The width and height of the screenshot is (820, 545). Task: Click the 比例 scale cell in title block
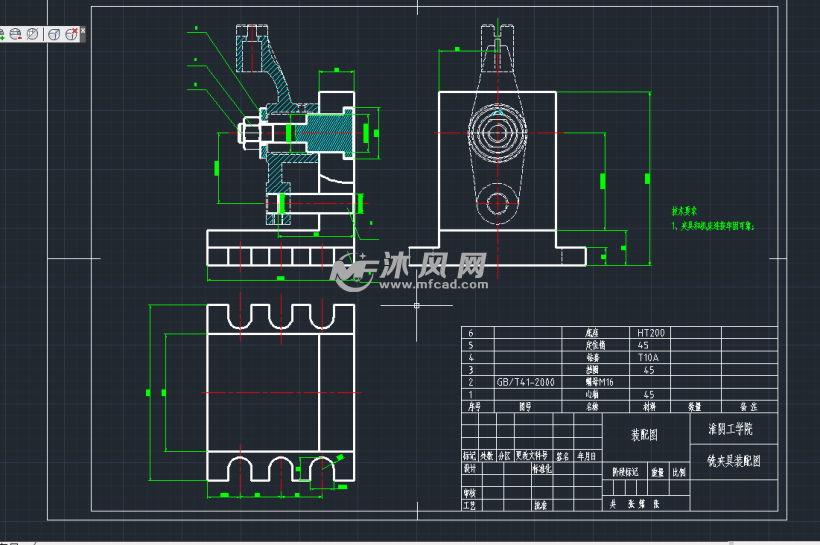click(x=679, y=473)
